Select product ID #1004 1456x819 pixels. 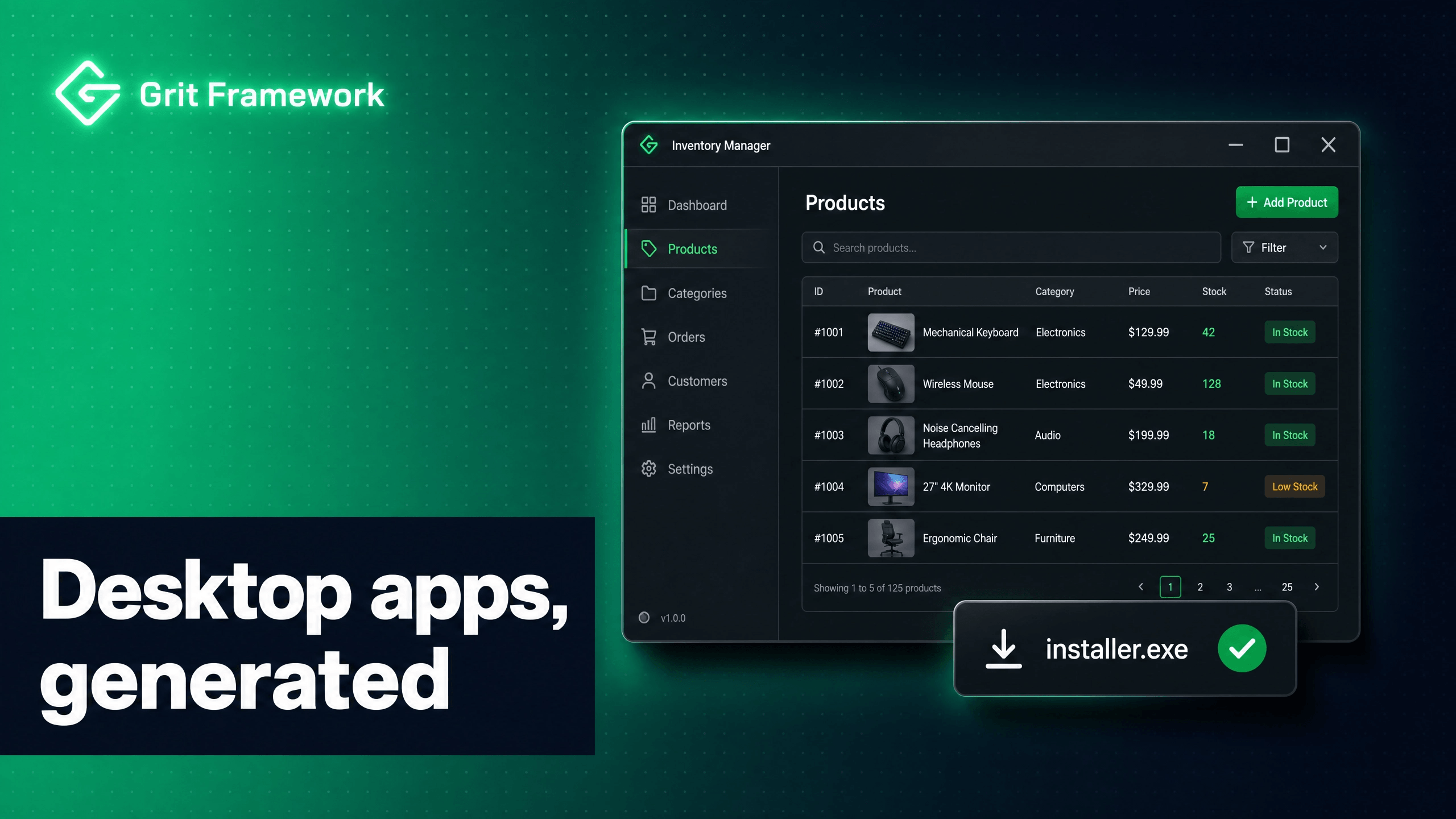(829, 487)
